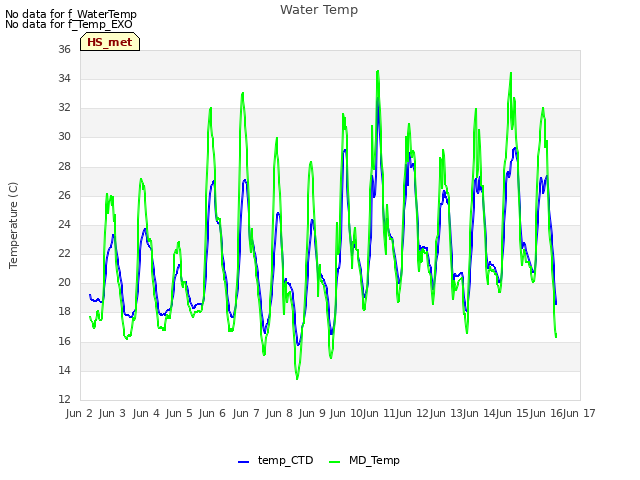Click 'No data for f_WaterTemp' message
This screenshot has width=640, height=480.
[x=71, y=14]
